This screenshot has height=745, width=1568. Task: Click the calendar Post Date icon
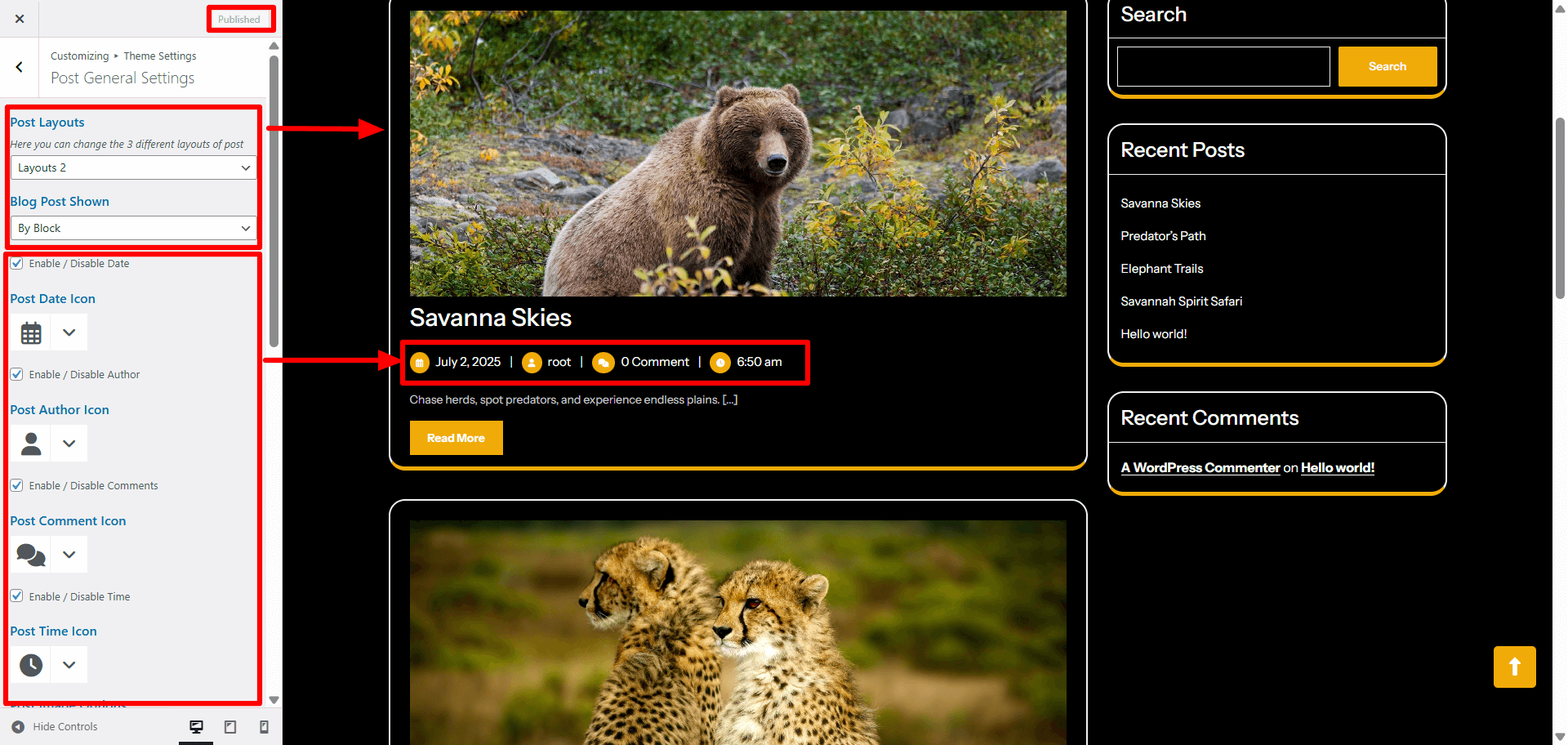pos(31,332)
